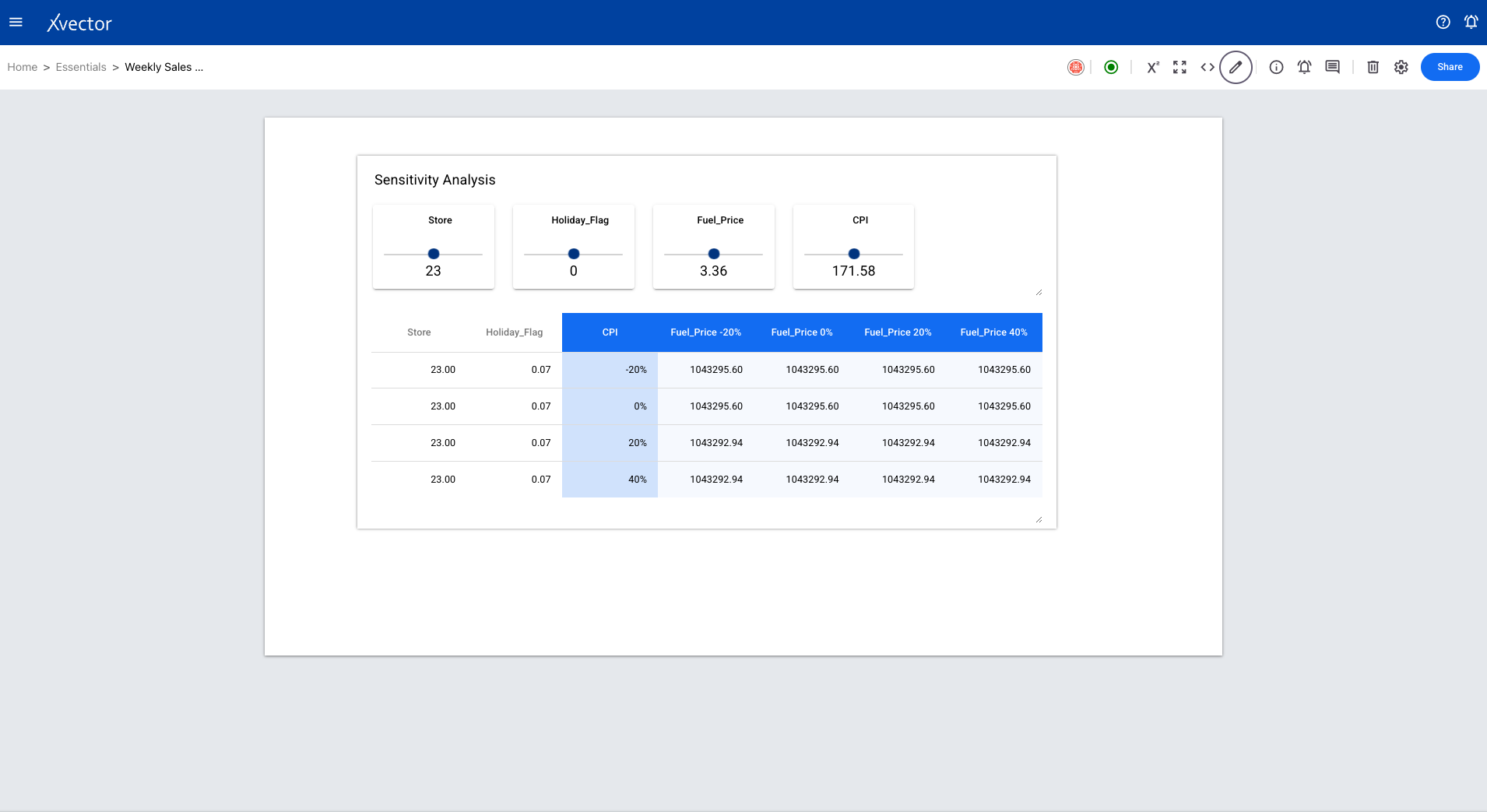Click the Sensitivity Analysis title
The image size is (1487, 812).
pyautogui.click(x=434, y=180)
